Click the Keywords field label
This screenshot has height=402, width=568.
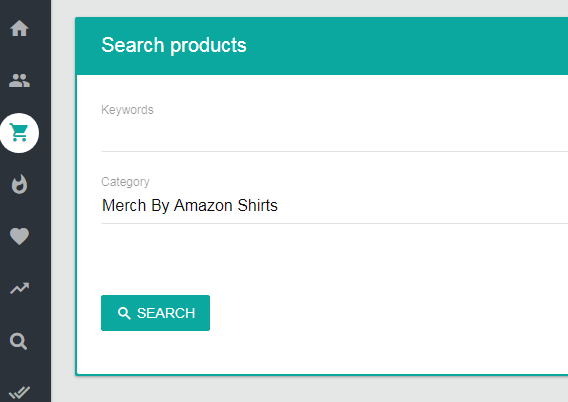(127, 110)
